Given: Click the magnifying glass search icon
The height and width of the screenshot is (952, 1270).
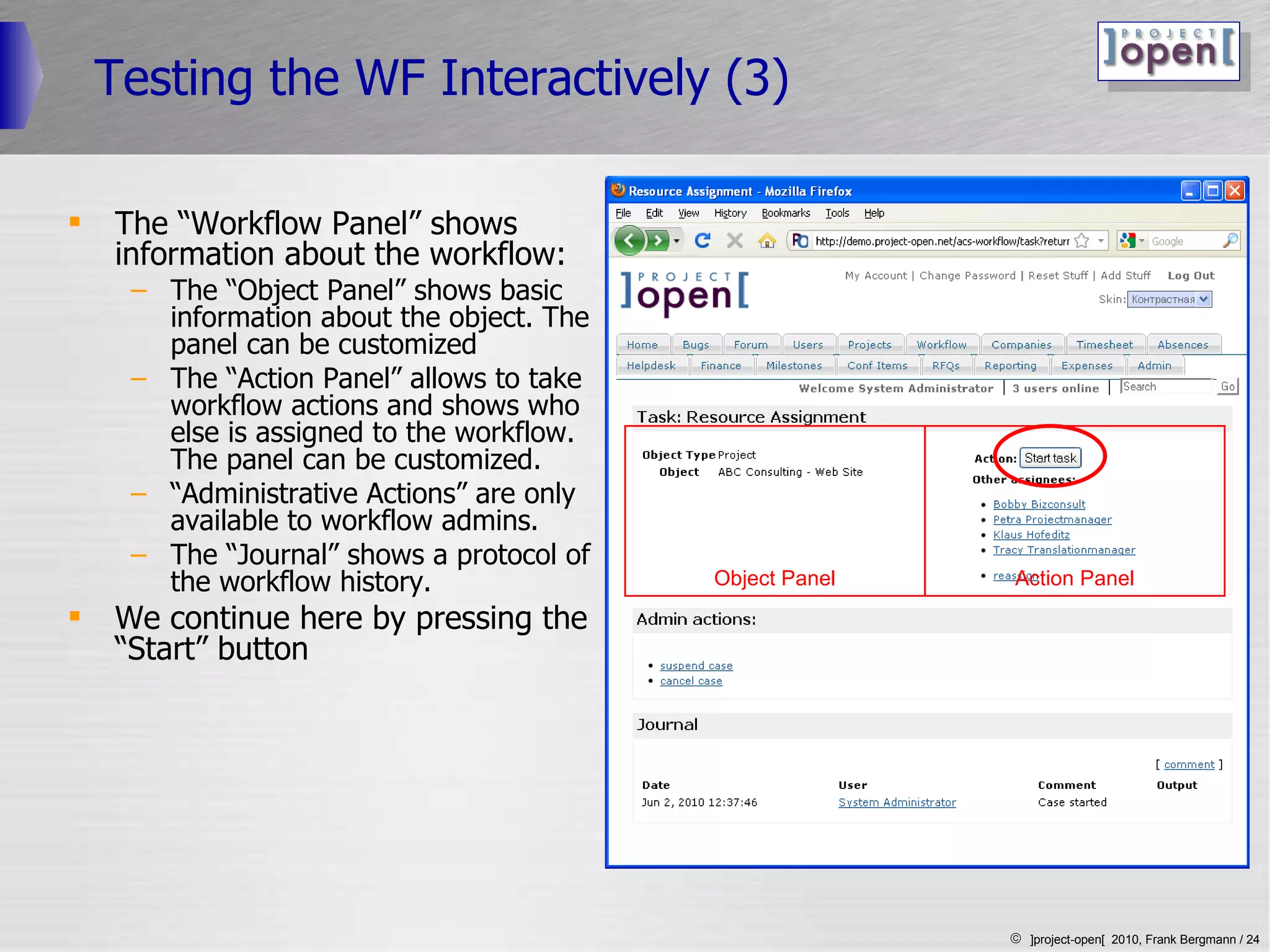Looking at the screenshot, I should (x=1230, y=240).
